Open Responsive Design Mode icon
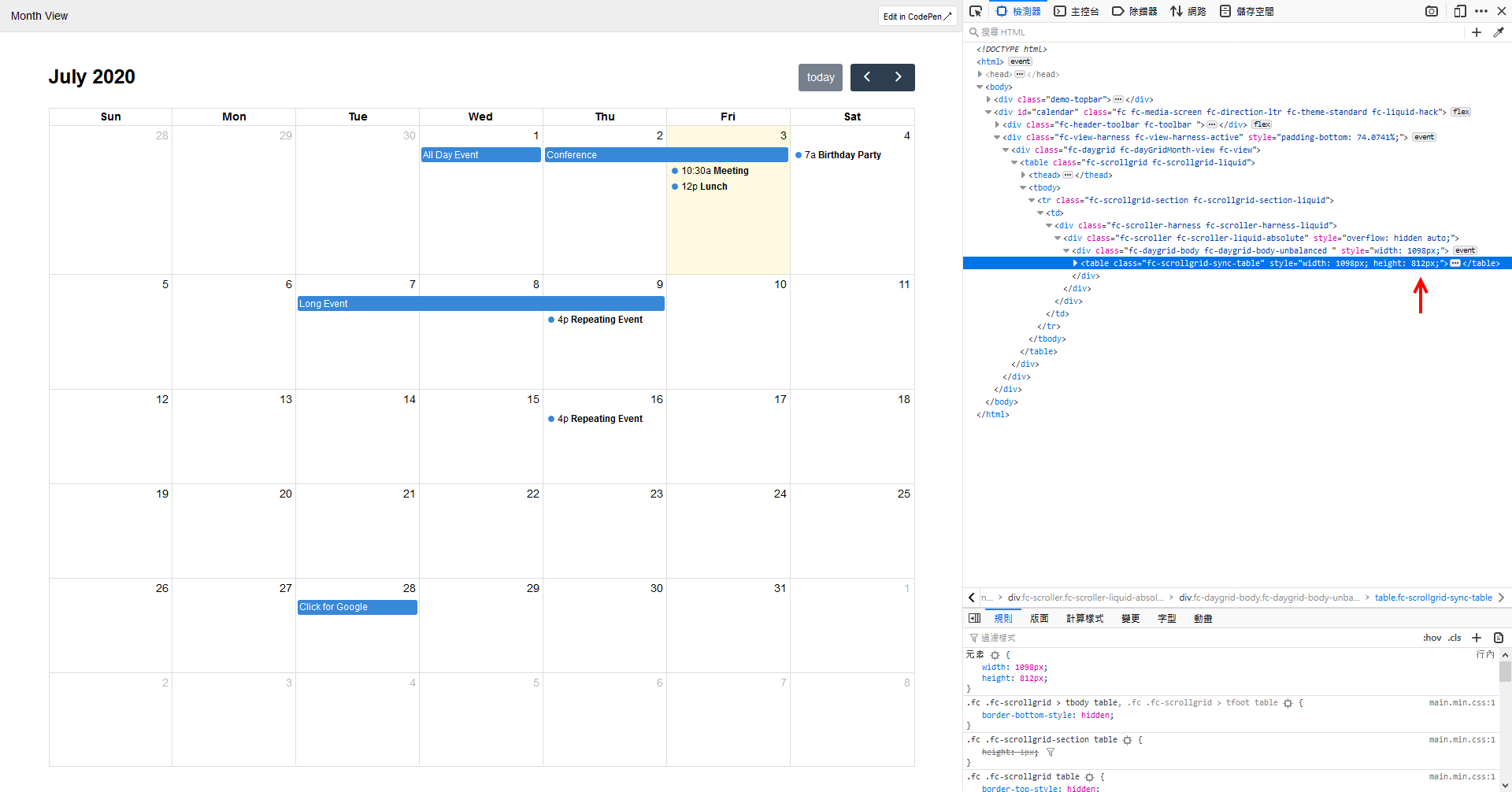Screen dimensions: 1512x792 coord(1460,11)
